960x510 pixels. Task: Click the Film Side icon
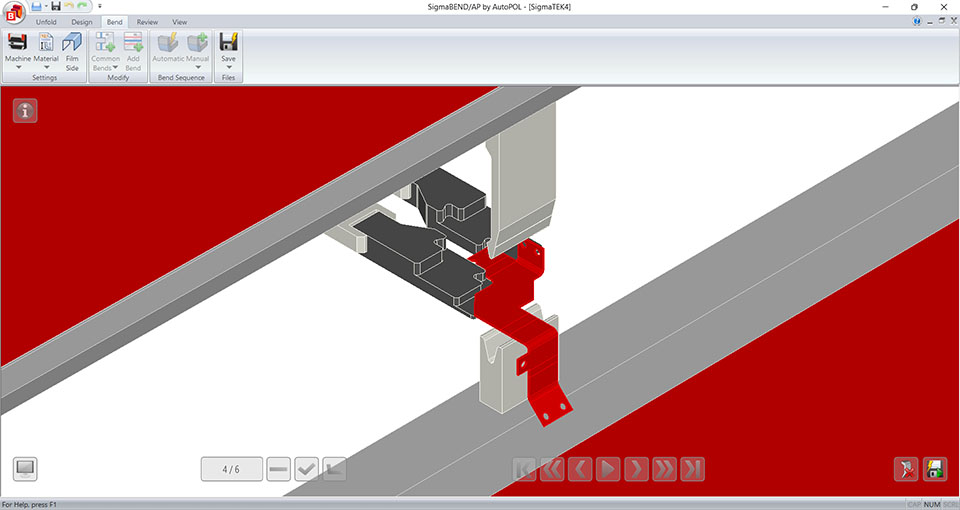coord(72,50)
